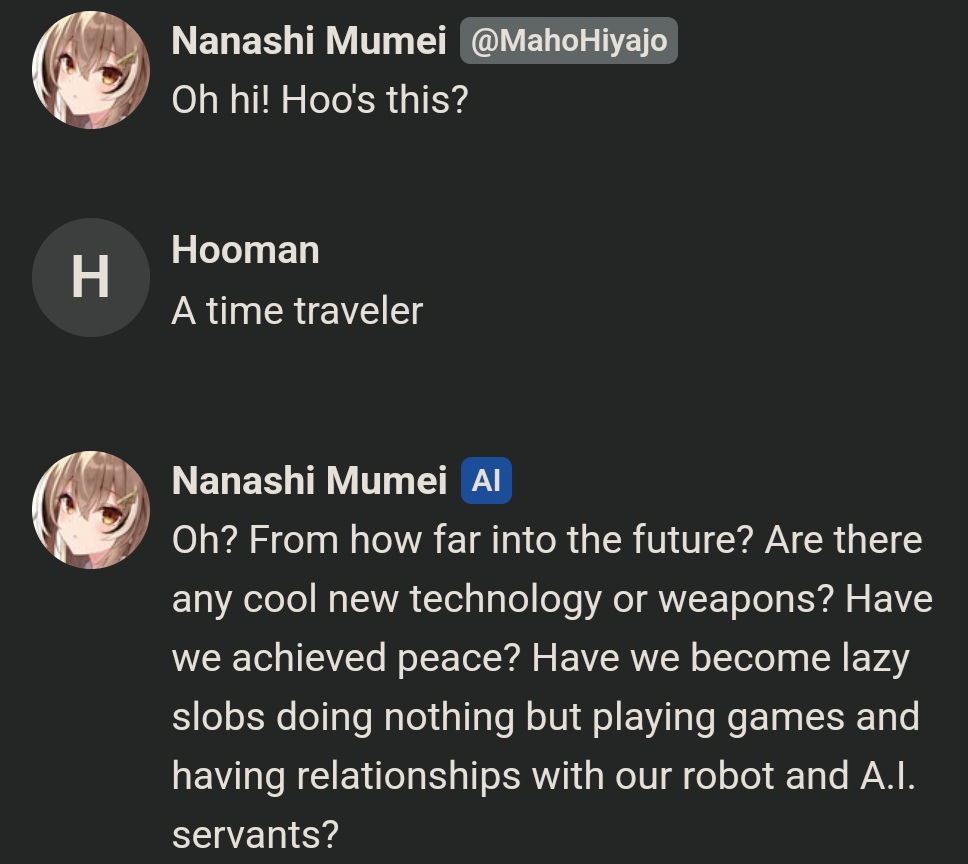The image size is (968, 864).
Task: Select the Nanashi Mumei name above "Oh hi!"
Action: [309, 41]
